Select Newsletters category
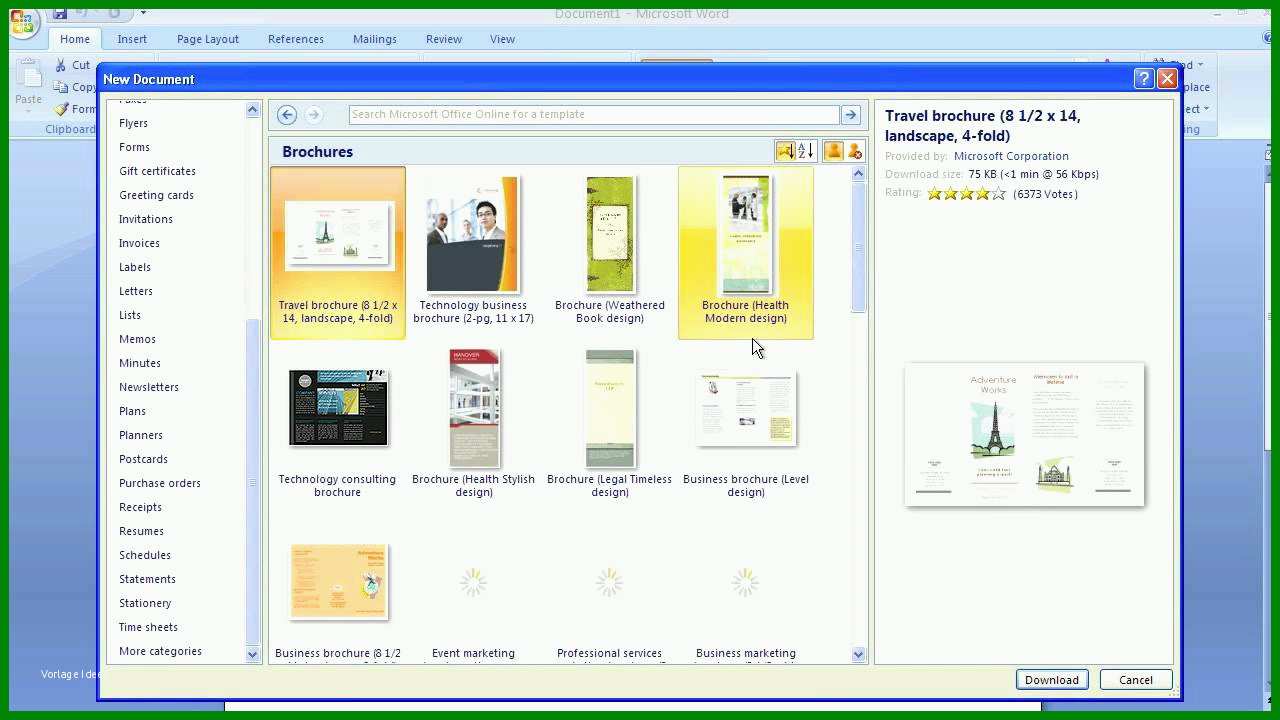The width and height of the screenshot is (1280, 720). (149, 387)
